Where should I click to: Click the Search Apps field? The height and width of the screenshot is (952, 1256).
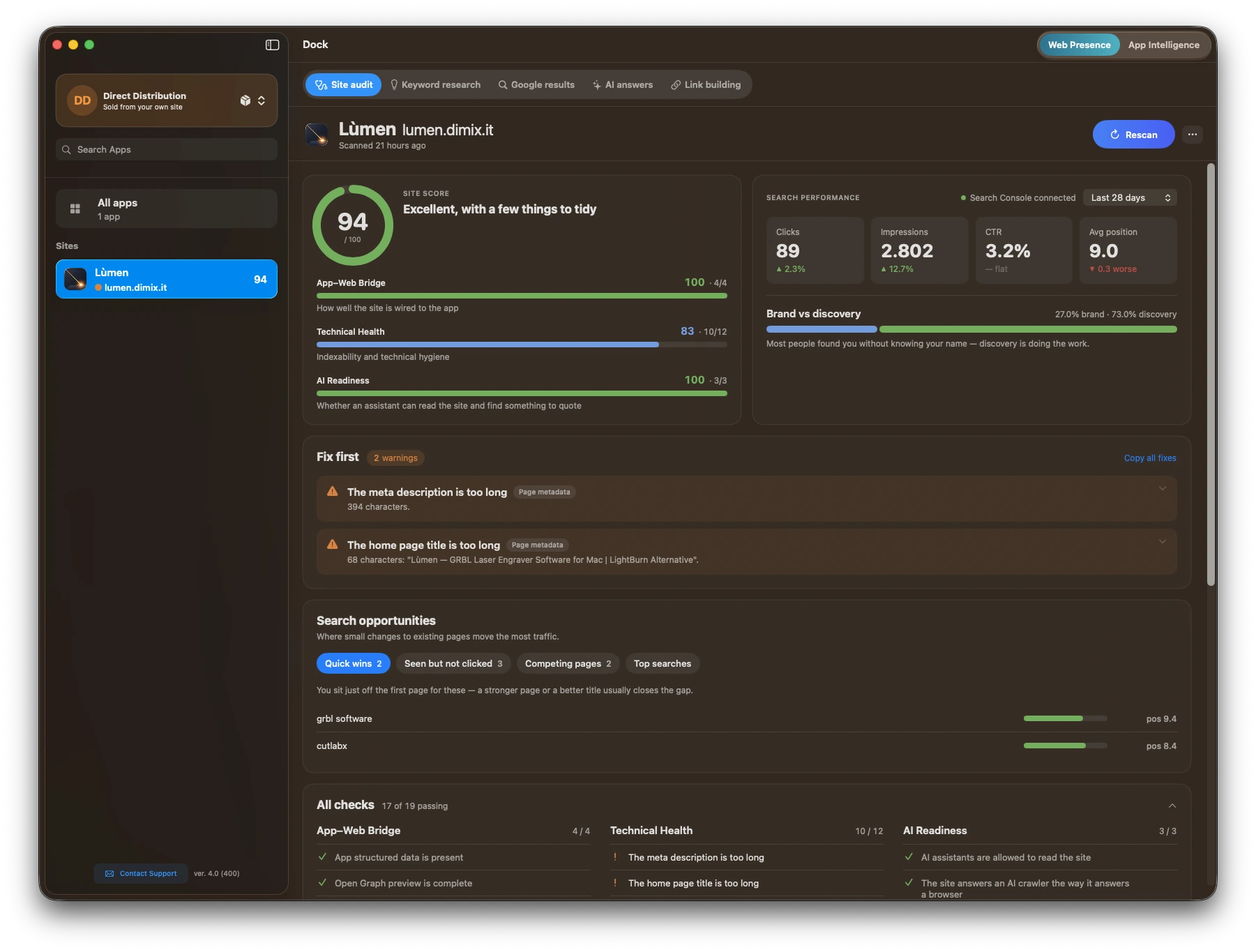click(x=167, y=149)
